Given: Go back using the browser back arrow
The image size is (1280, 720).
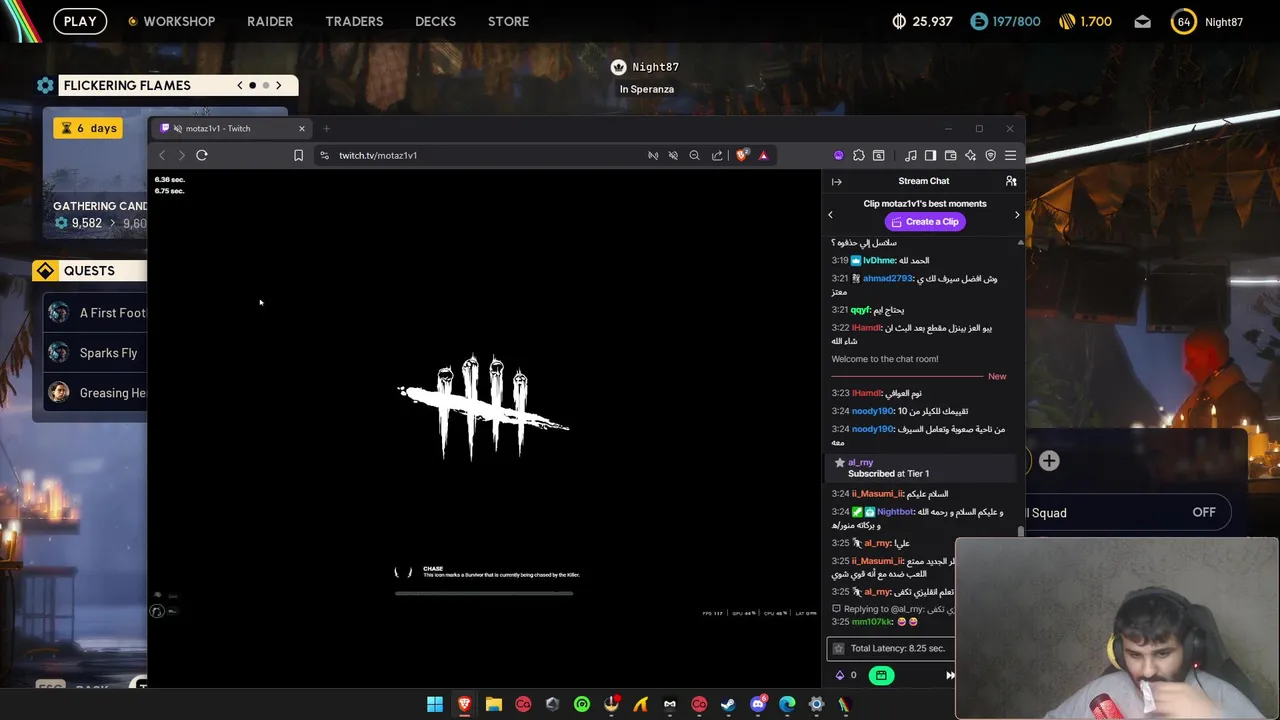Looking at the screenshot, I should point(162,155).
